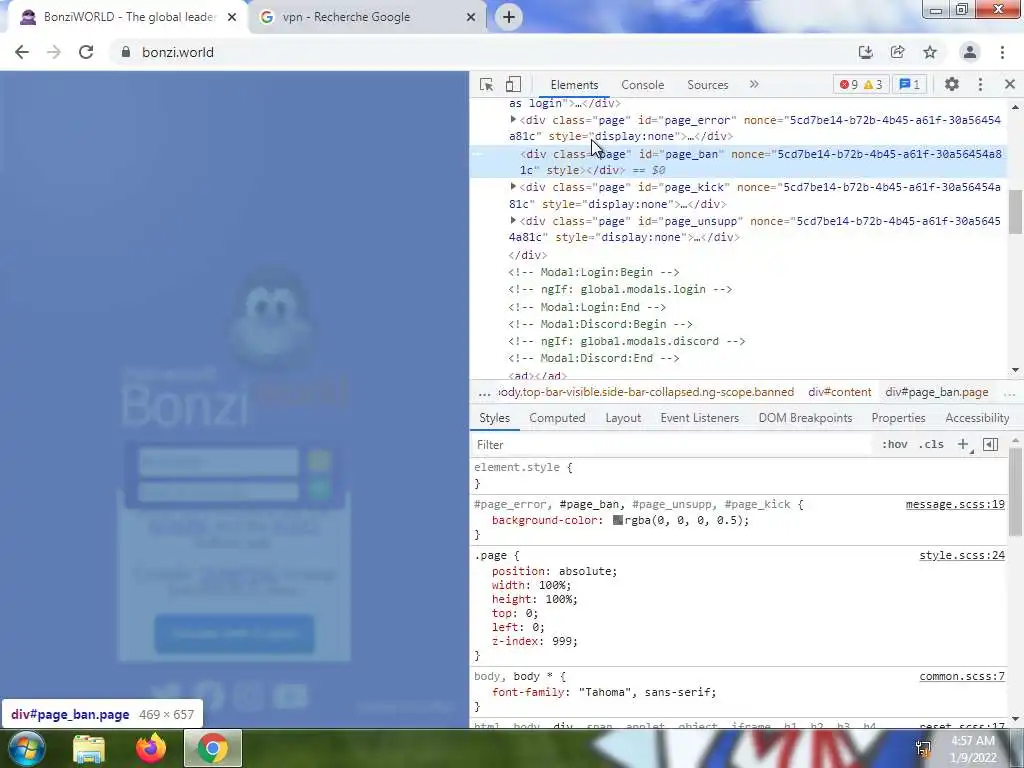Toggle the :hov element state panel
1024x768 pixels.
point(894,445)
